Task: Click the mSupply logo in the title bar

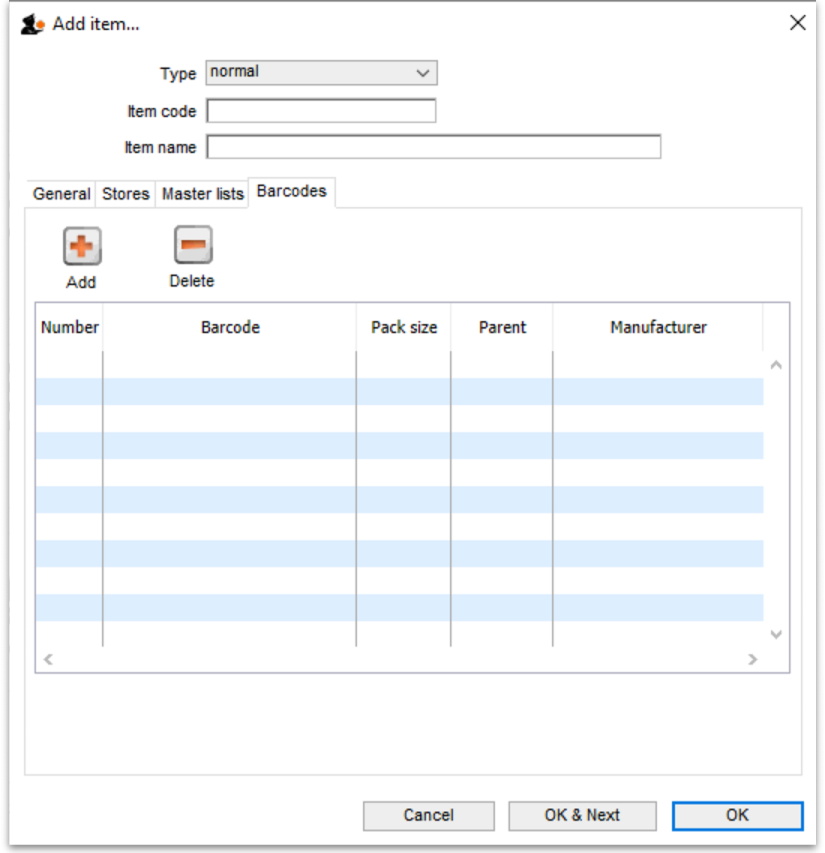Action: tap(32, 24)
